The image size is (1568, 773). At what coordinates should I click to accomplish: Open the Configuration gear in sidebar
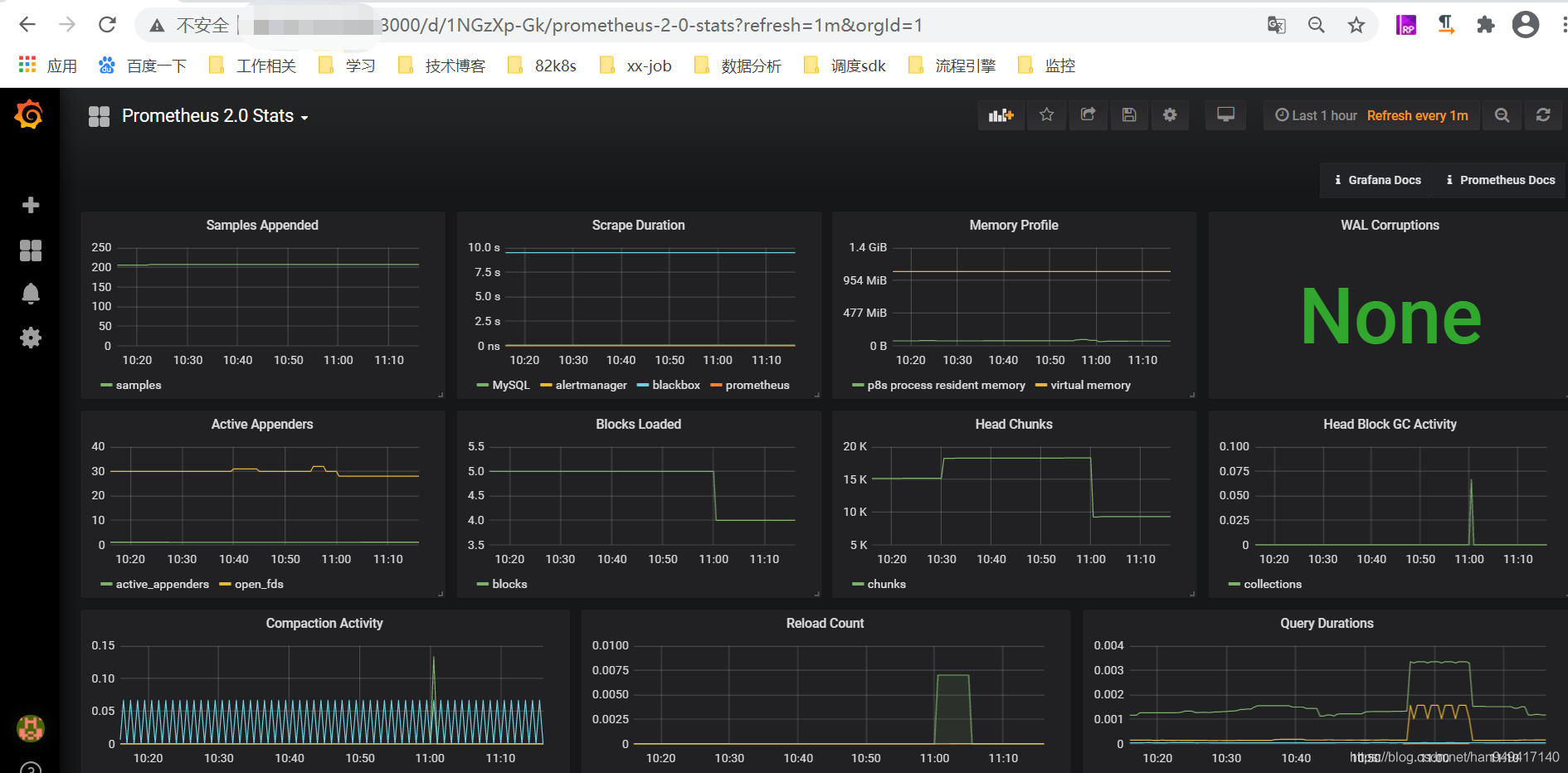pos(31,338)
